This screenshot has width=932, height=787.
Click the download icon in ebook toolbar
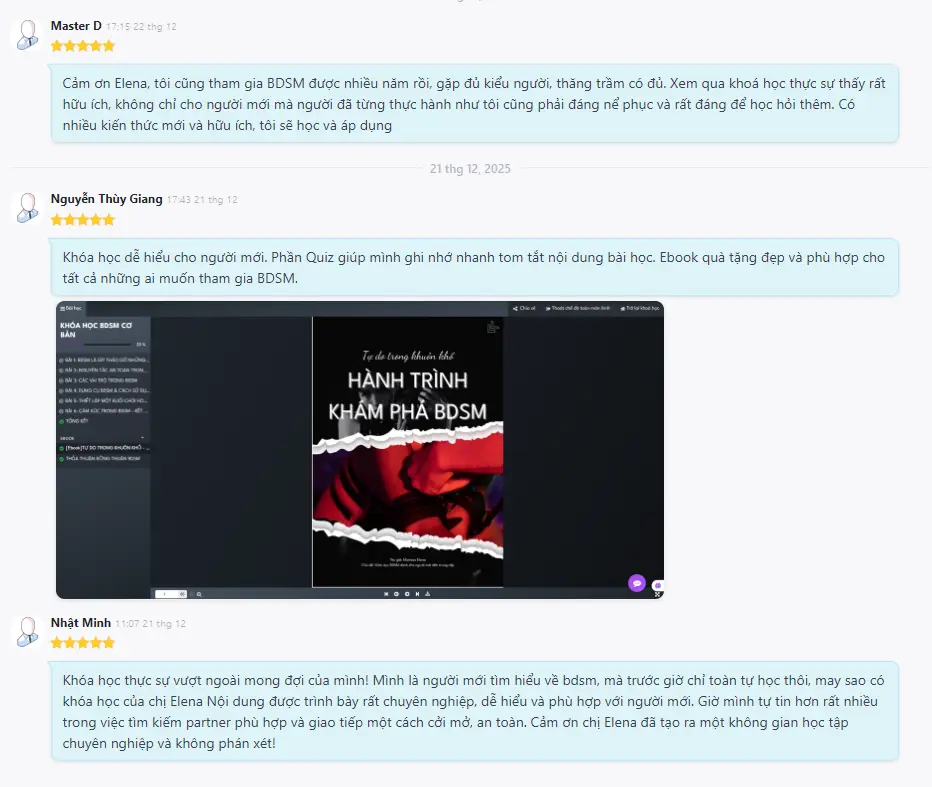tap(427, 594)
